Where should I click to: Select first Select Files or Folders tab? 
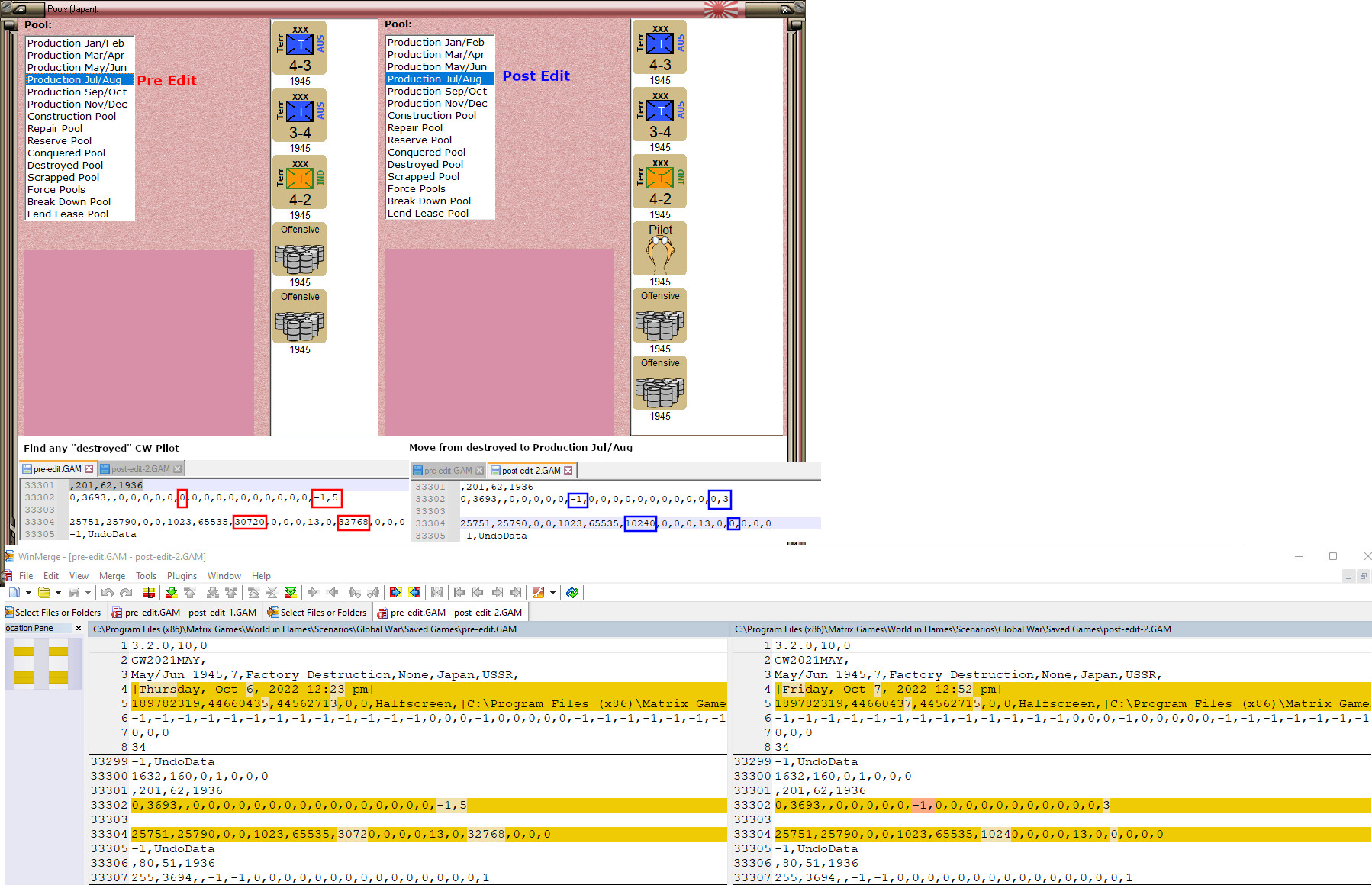(x=53, y=612)
